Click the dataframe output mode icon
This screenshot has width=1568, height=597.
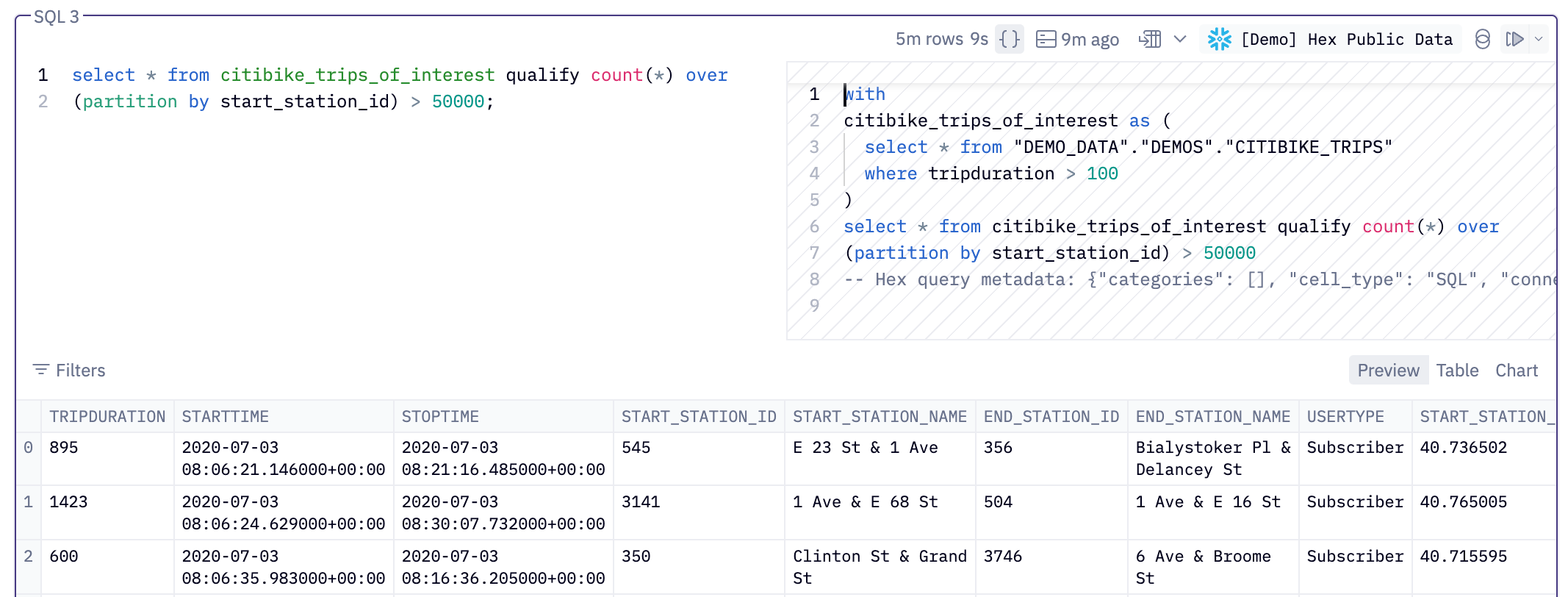1150,39
